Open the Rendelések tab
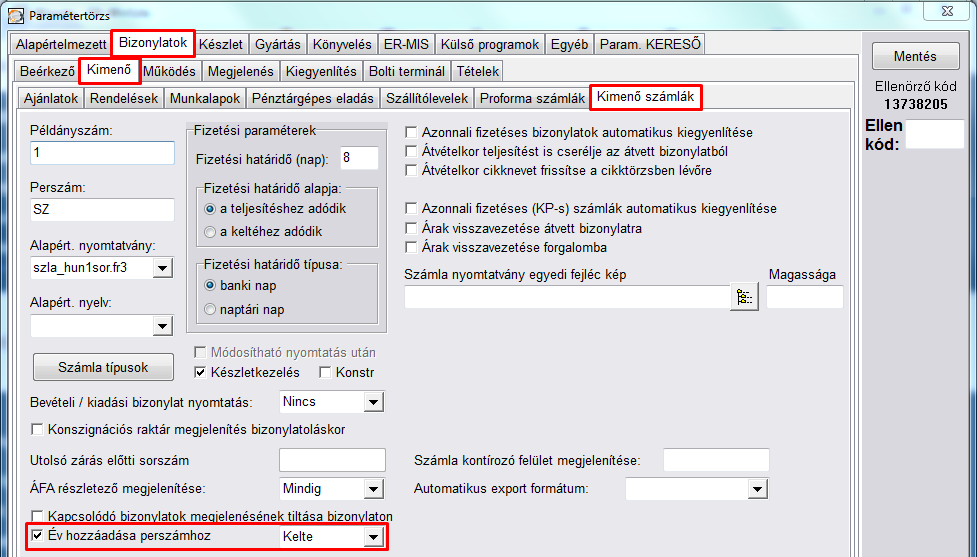This screenshot has width=977, height=557. point(124,98)
